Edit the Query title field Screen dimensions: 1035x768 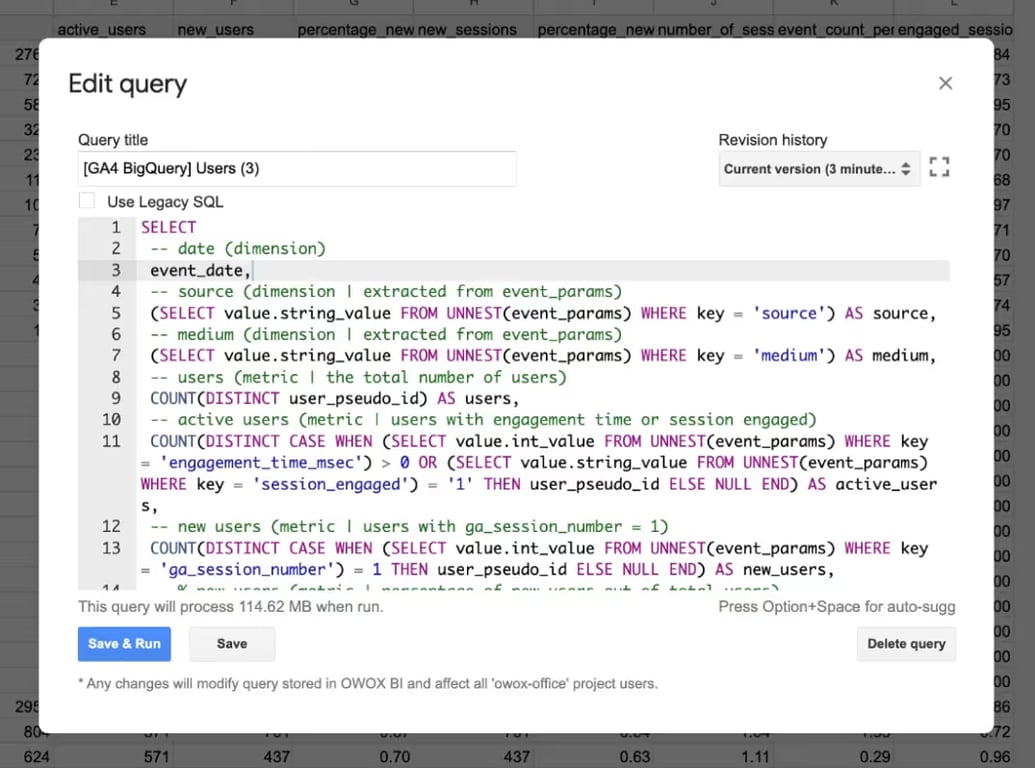[x=297, y=168]
